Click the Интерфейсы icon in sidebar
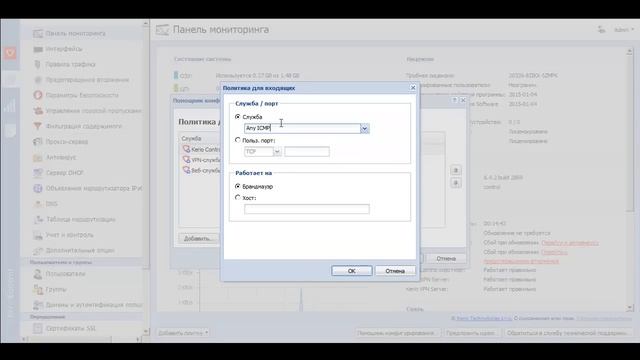 [x=38, y=49]
